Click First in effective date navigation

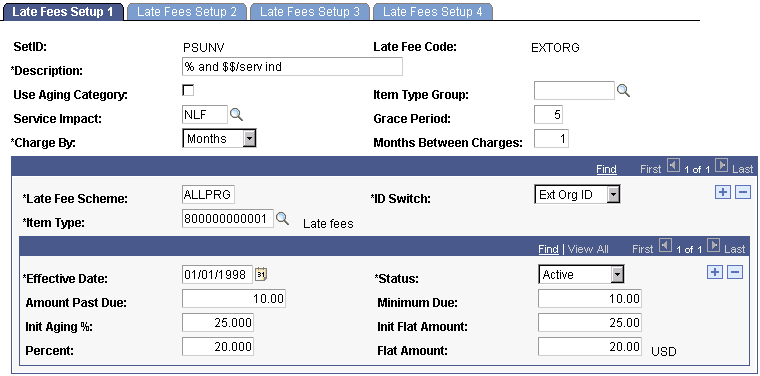click(x=642, y=249)
